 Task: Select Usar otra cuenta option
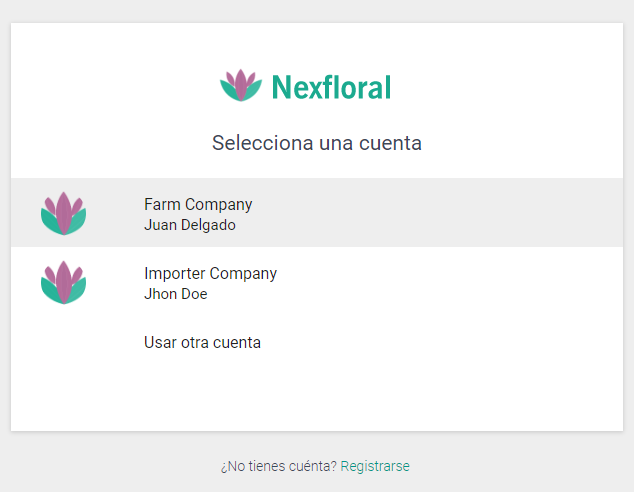click(203, 342)
